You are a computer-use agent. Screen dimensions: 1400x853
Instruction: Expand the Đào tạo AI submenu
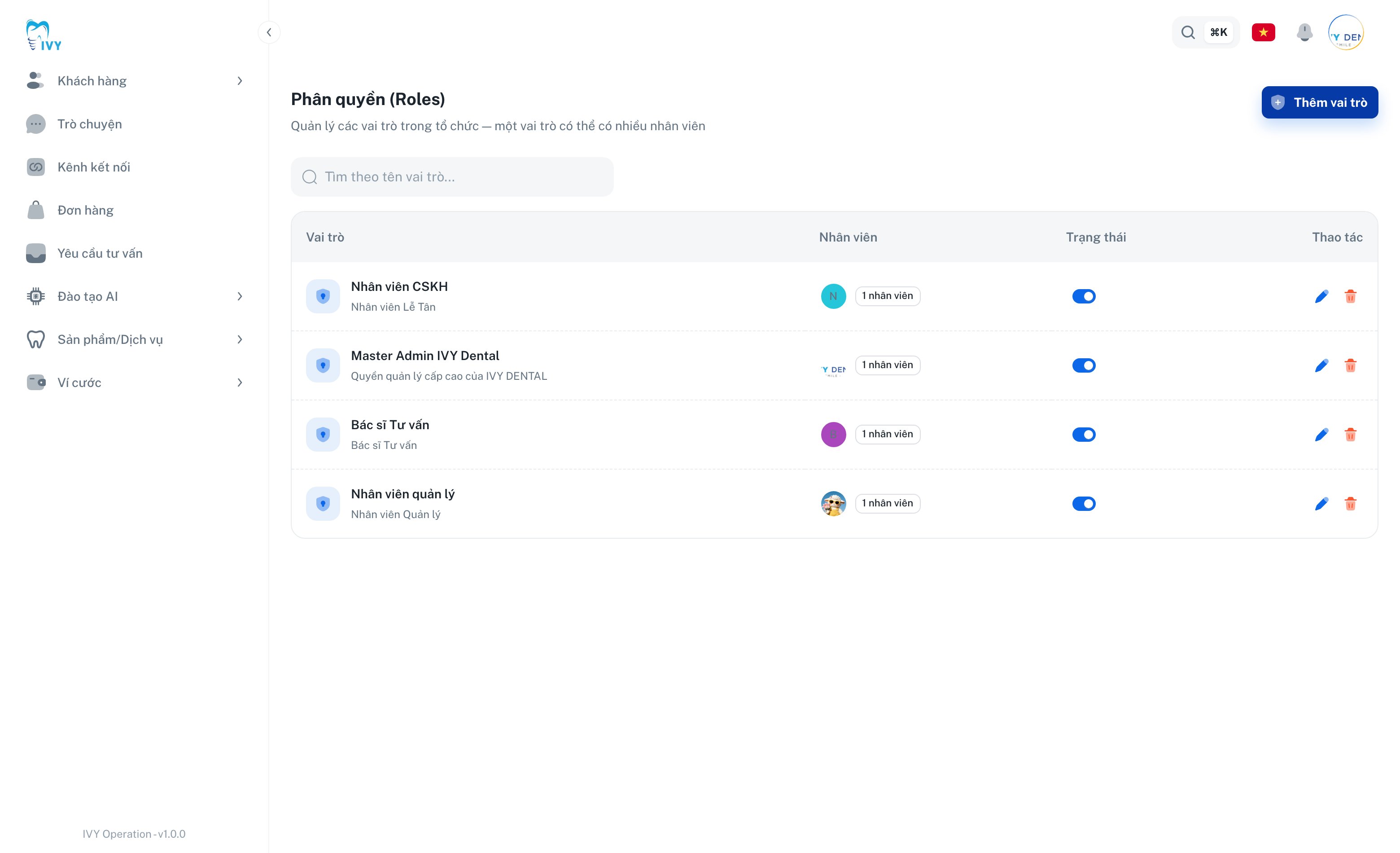pyautogui.click(x=240, y=296)
